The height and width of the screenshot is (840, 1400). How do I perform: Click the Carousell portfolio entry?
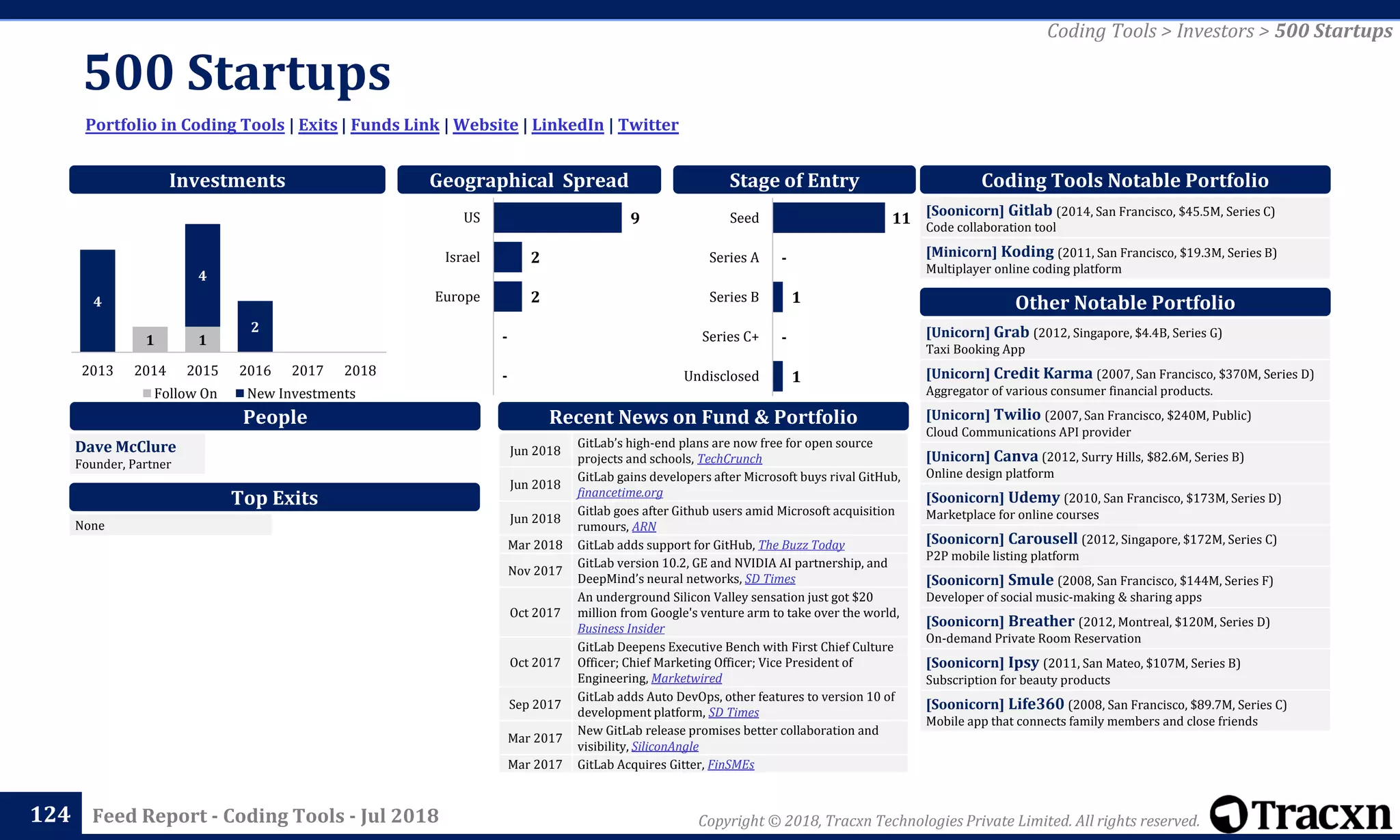click(x=1125, y=546)
